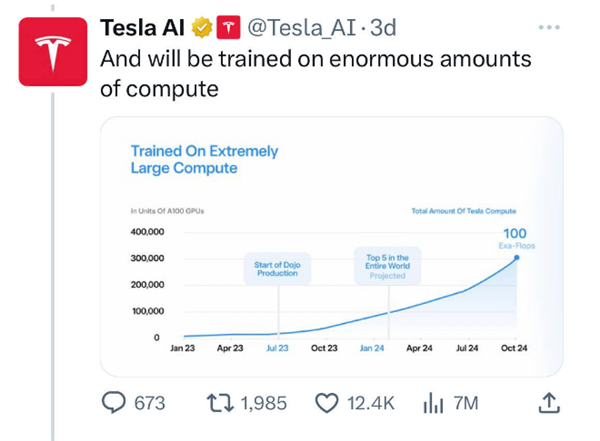Click the 12.4K likes count
The image size is (600, 441).
[370, 403]
